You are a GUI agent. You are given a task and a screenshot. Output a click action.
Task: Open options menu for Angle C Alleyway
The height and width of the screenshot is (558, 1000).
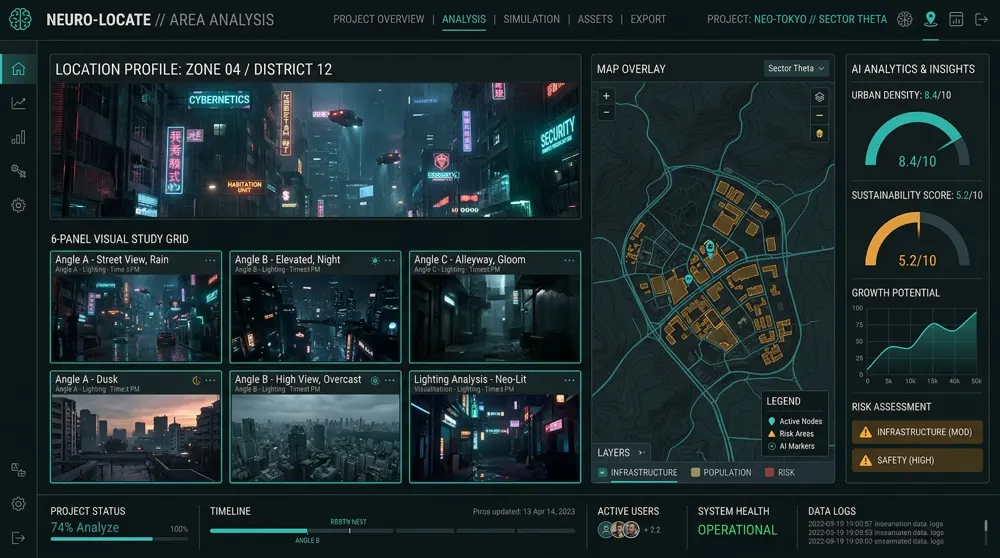point(569,260)
